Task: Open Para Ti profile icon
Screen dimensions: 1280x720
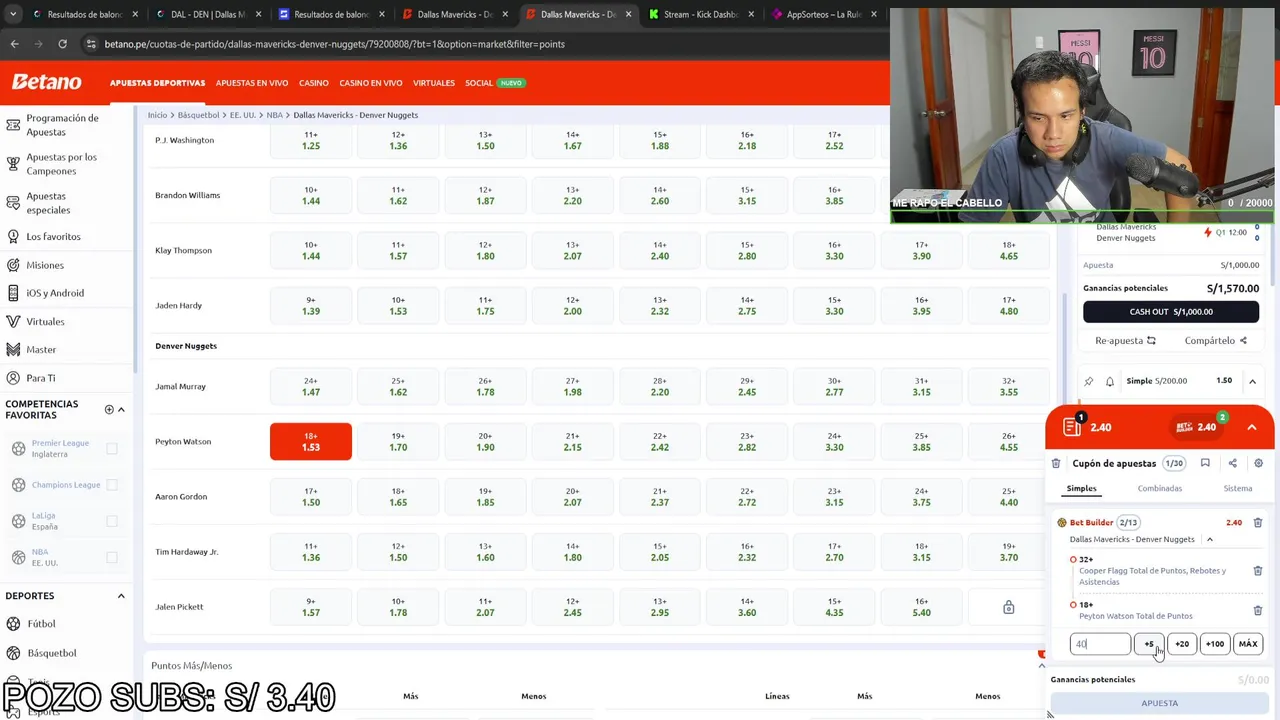Action: 13,378
